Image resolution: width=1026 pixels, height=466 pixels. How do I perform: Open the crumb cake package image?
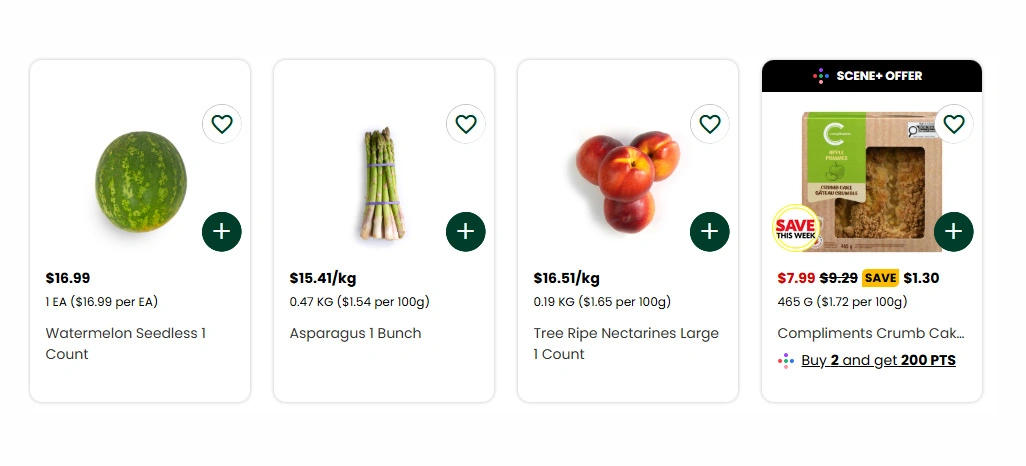click(x=872, y=181)
